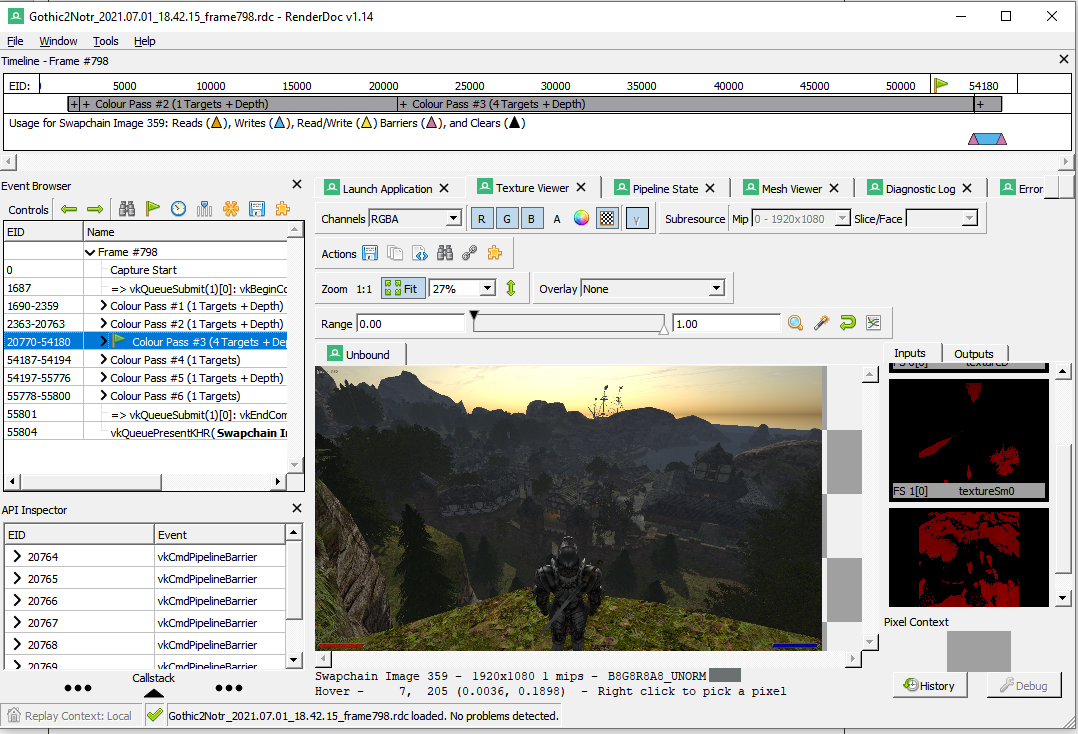Select the Find Event binoculars icon
The image size is (1078, 734).
point(128,208)
